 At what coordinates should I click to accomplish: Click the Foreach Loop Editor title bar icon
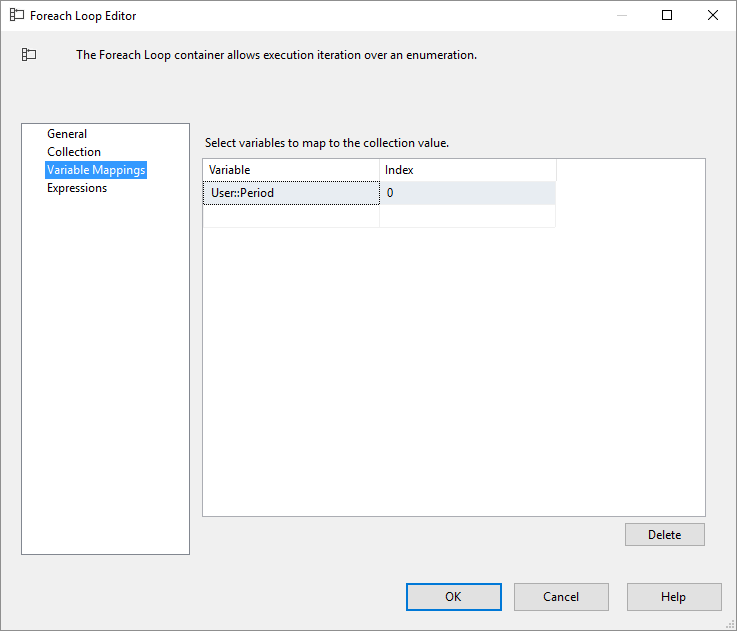point(17,15)
